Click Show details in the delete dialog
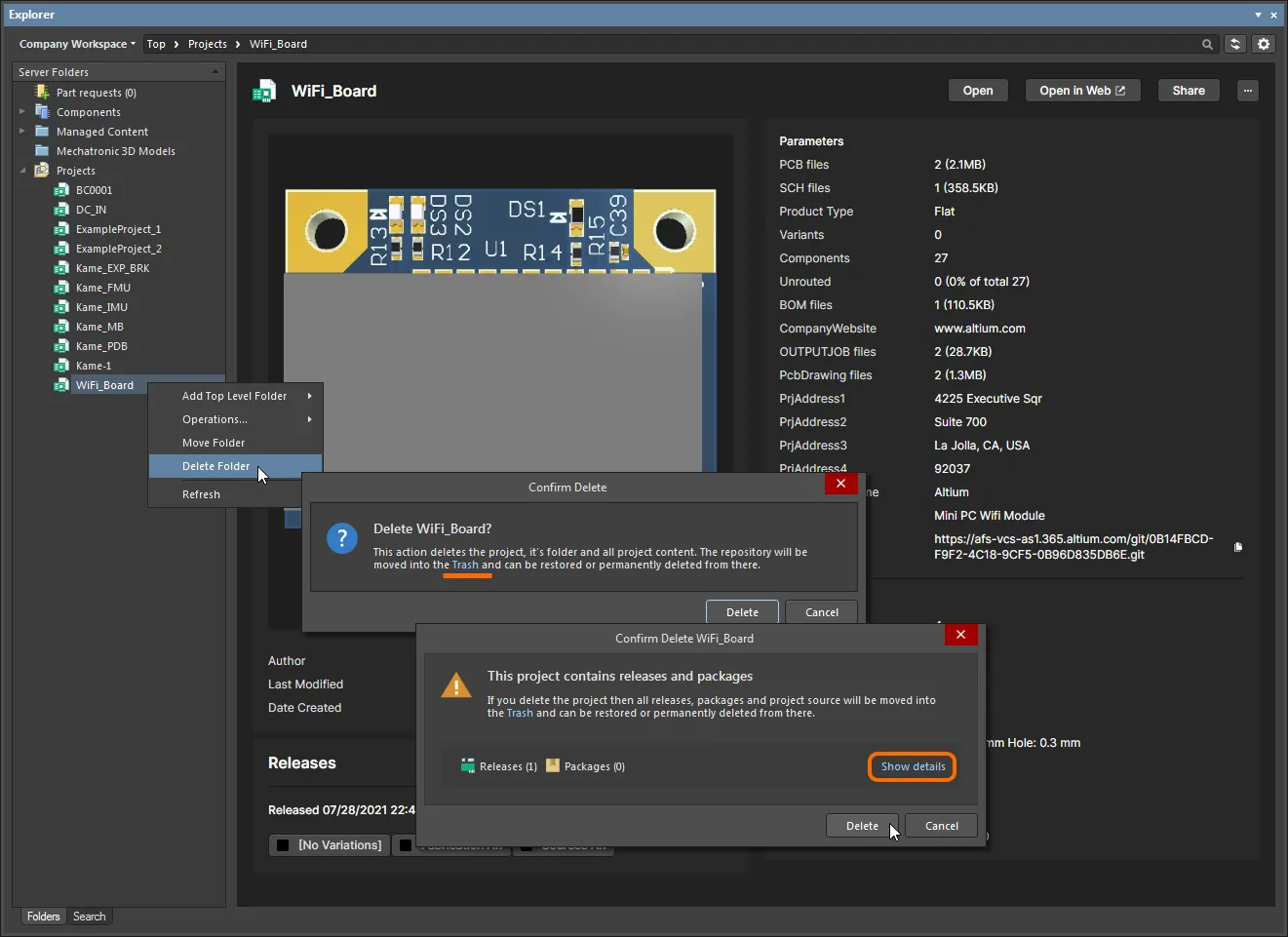This screenshot has height=937, width=1288. pyautogui.click(x=913, y=766)
